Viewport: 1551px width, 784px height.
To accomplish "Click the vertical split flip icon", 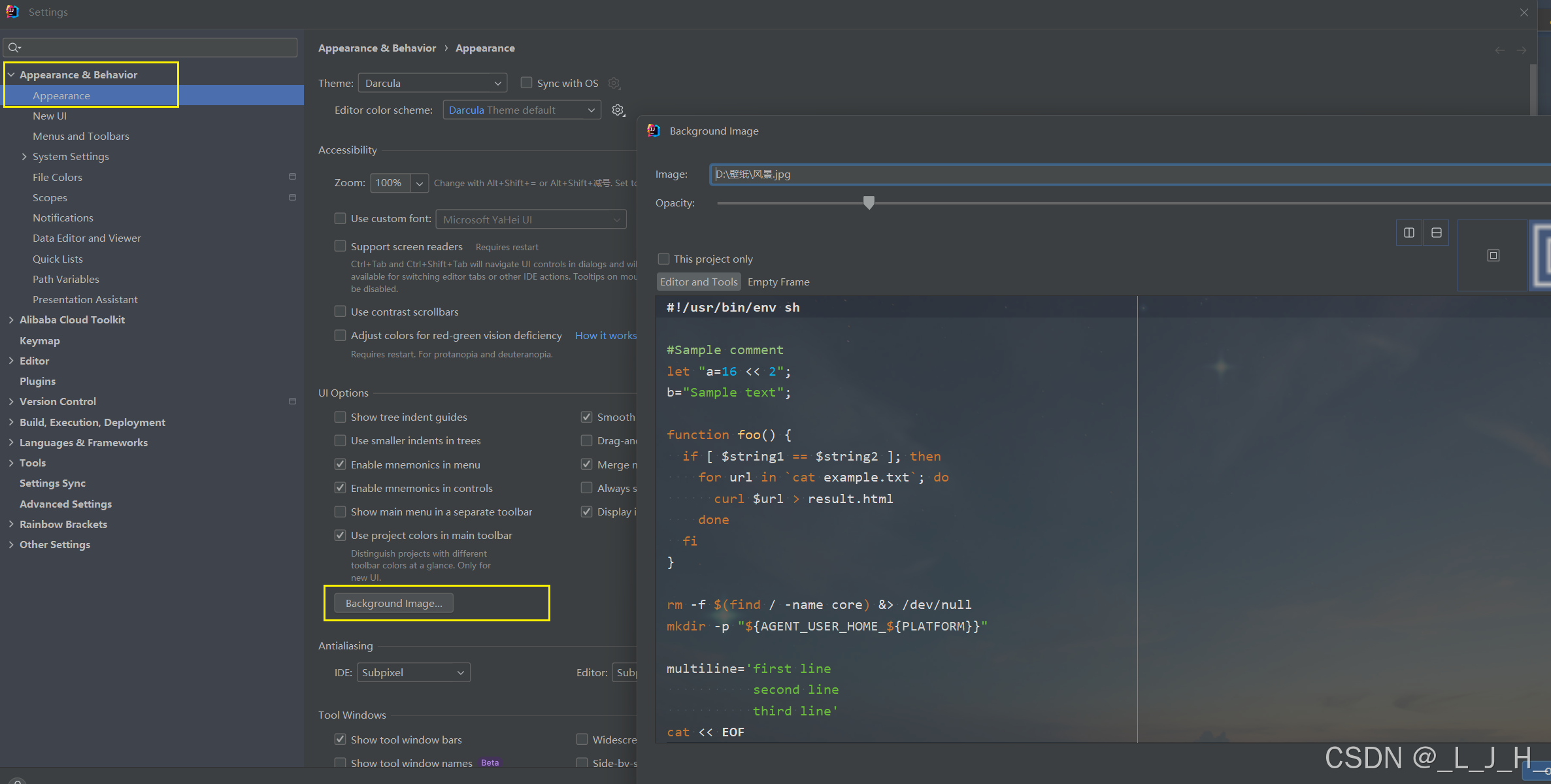I will point(1409,233).
